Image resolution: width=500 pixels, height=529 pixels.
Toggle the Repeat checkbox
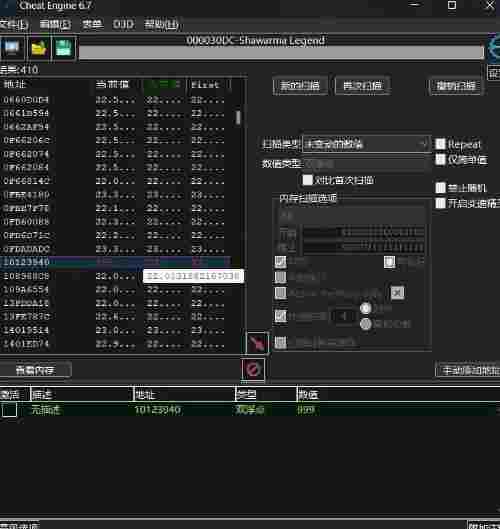click(x=440, y=144)
